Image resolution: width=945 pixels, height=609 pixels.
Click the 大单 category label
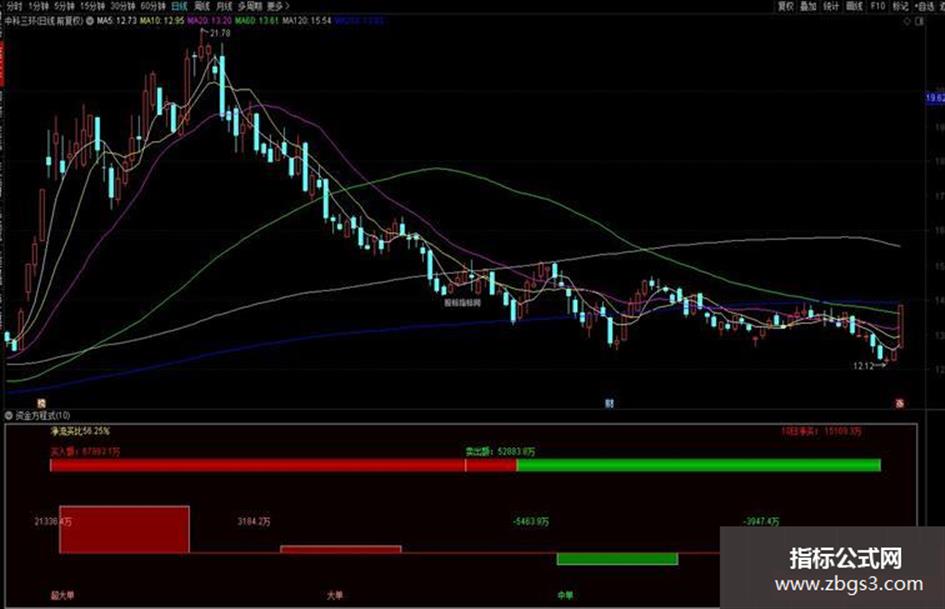point(335,596)
